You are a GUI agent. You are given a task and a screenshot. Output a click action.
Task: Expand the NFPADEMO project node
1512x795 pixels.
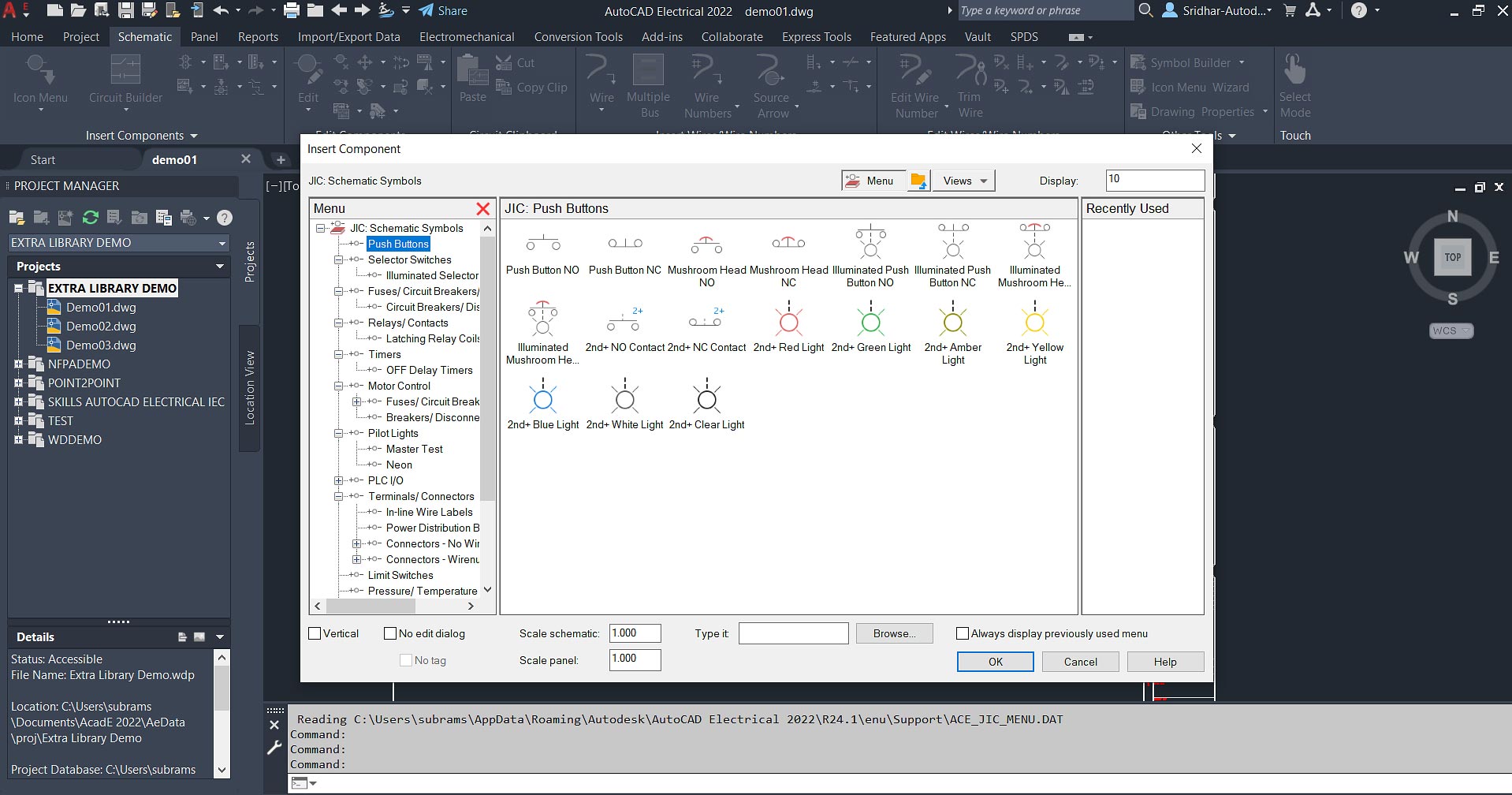pyautogui.click(x=18, y=364)
